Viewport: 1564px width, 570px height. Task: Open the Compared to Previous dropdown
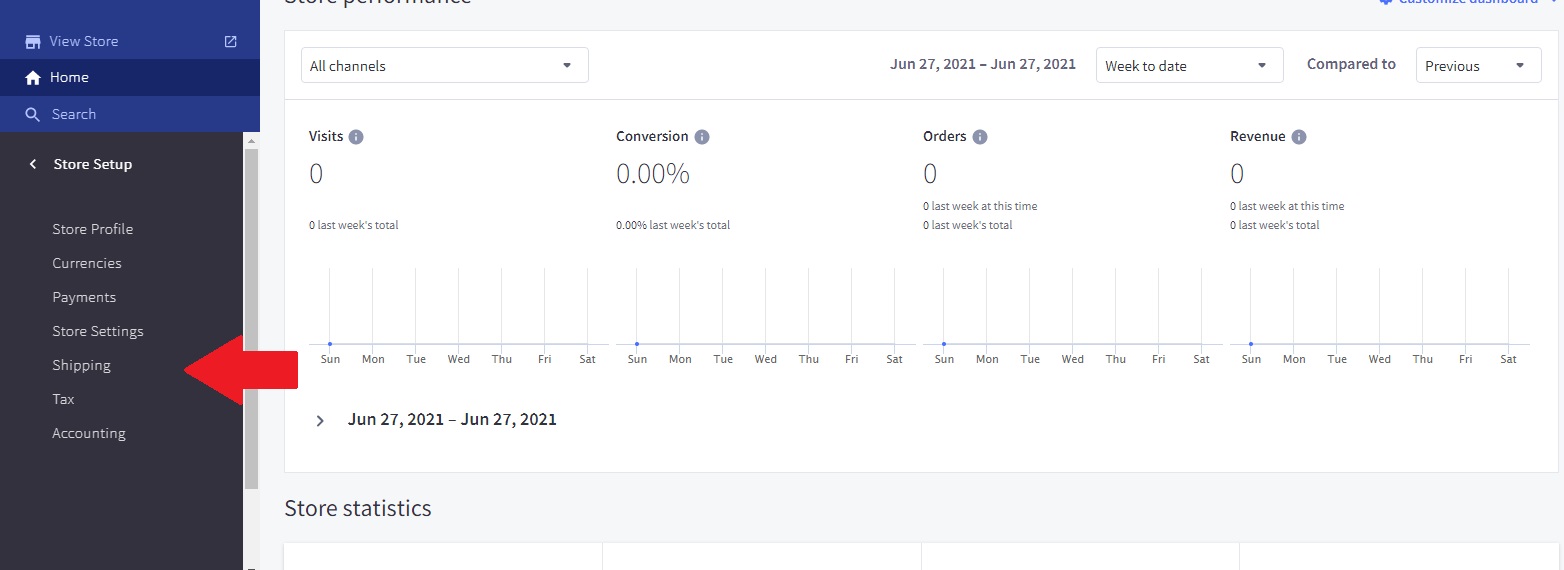(x=1478, y=66)
